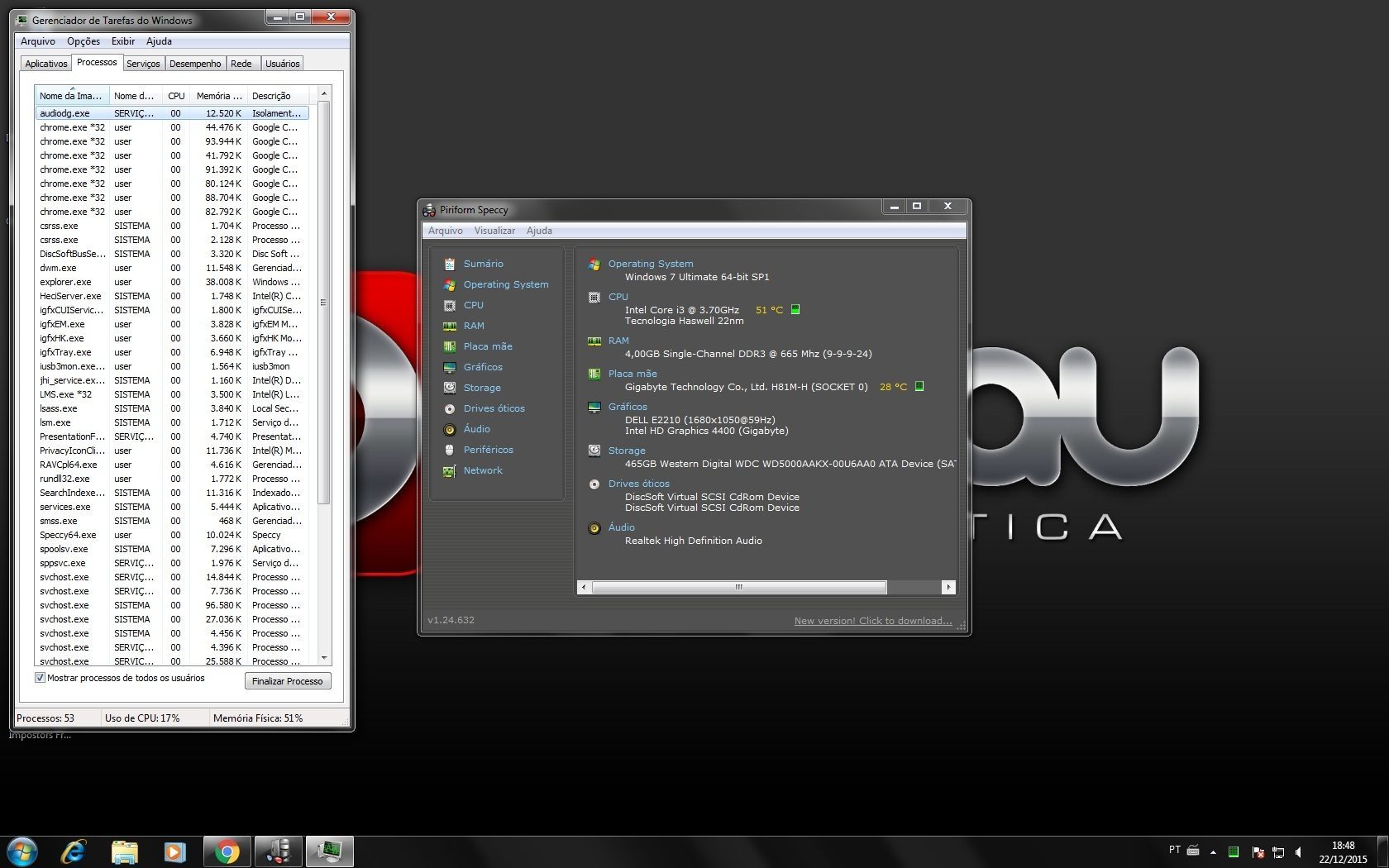Click CPU icon in Speccy summary panel
Screen dimensions: 1389x868
tap(594, 298)
